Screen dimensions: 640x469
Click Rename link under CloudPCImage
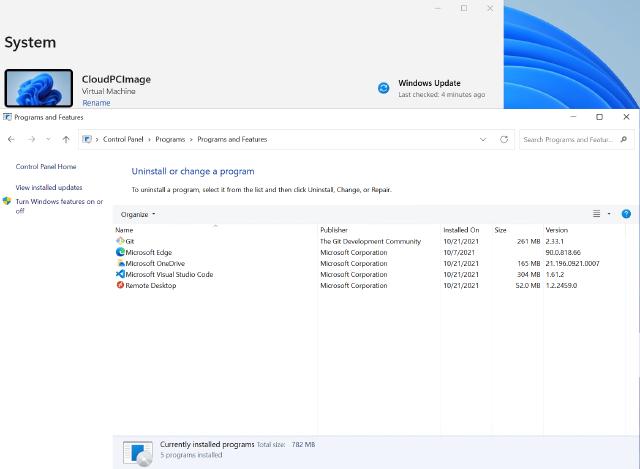click(x=96, y=103)
